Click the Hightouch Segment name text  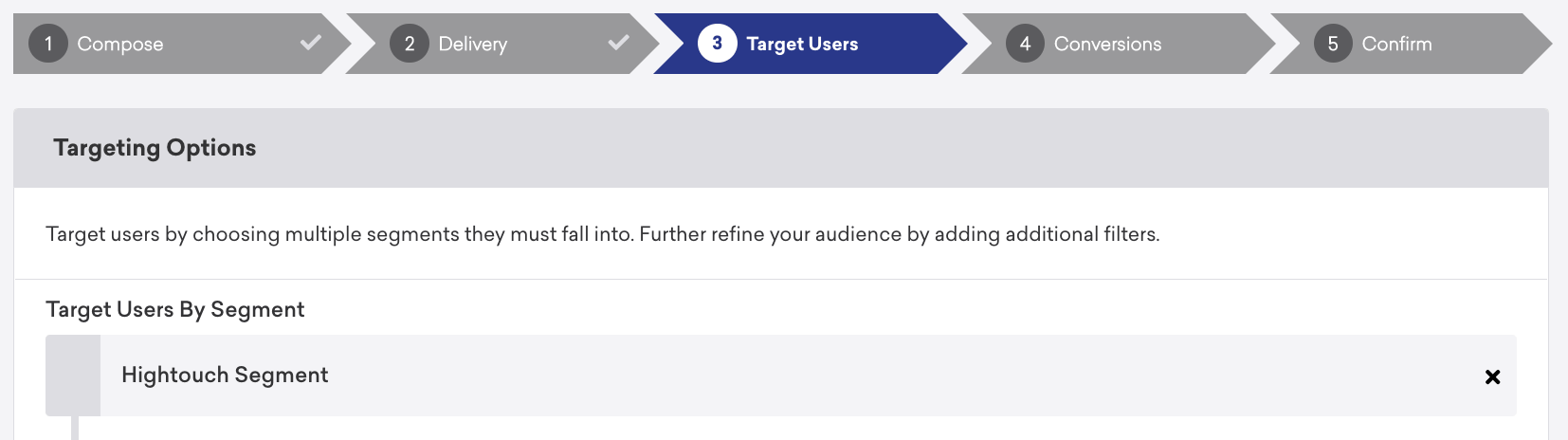225,376
